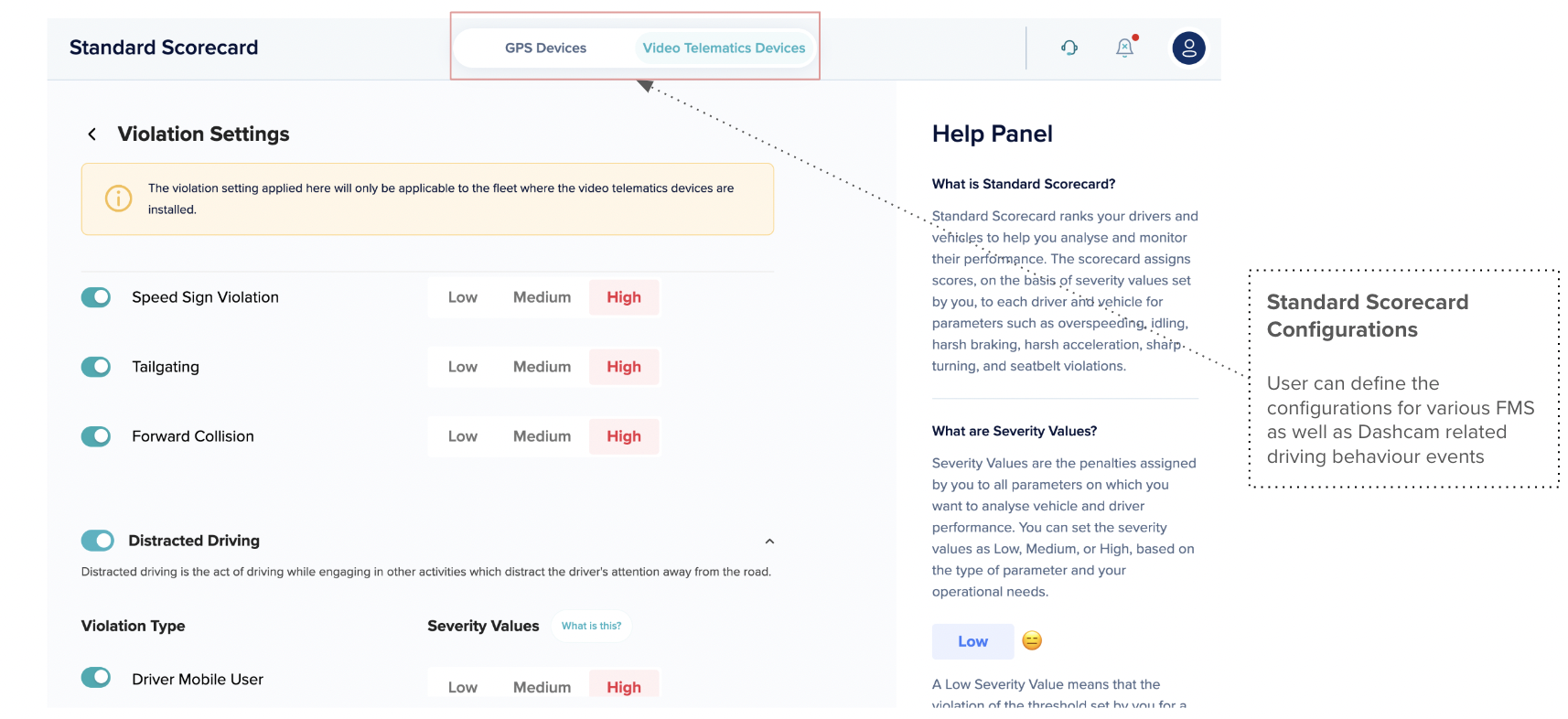The image size is (1568, 719).
Task: Switch to the GPS Devices tab
Action: (545, 48)
